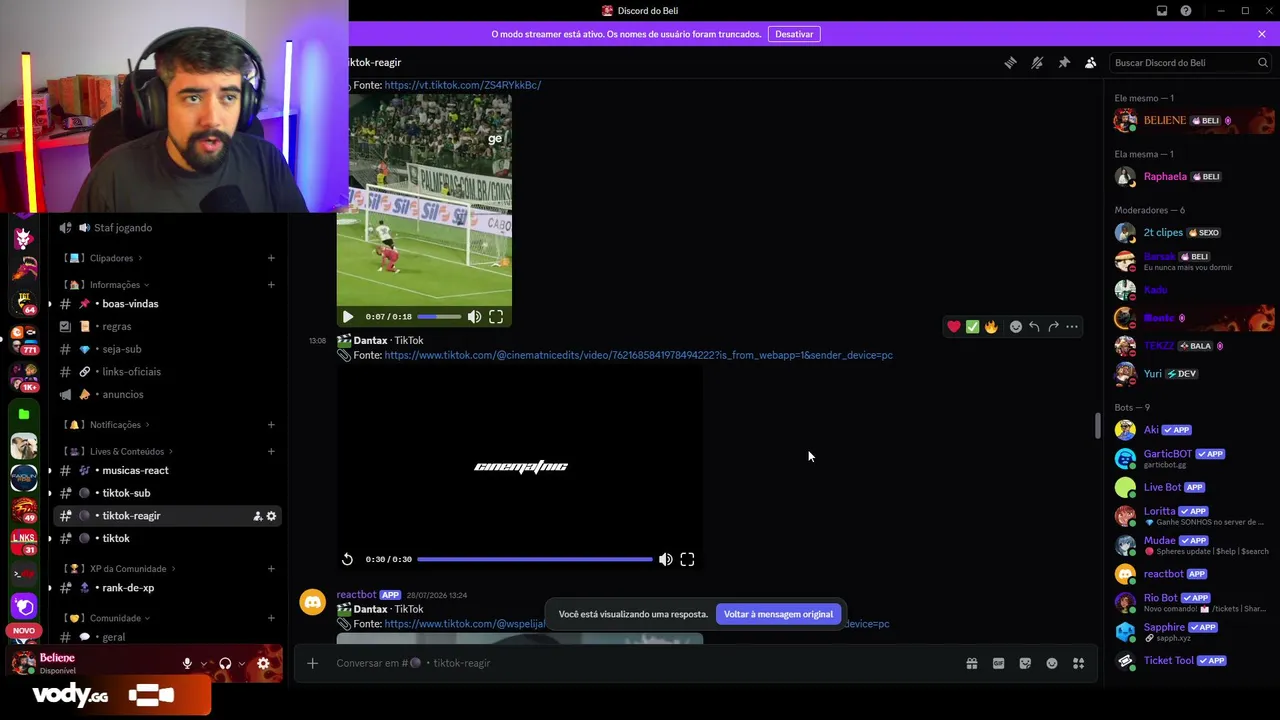Enter fullscreen on the football video
This screenshot has width=1280, height=720.
click(496, 317)
